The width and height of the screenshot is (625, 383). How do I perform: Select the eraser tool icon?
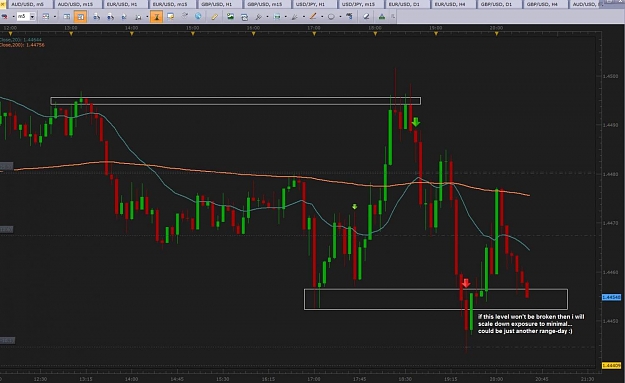366,17
